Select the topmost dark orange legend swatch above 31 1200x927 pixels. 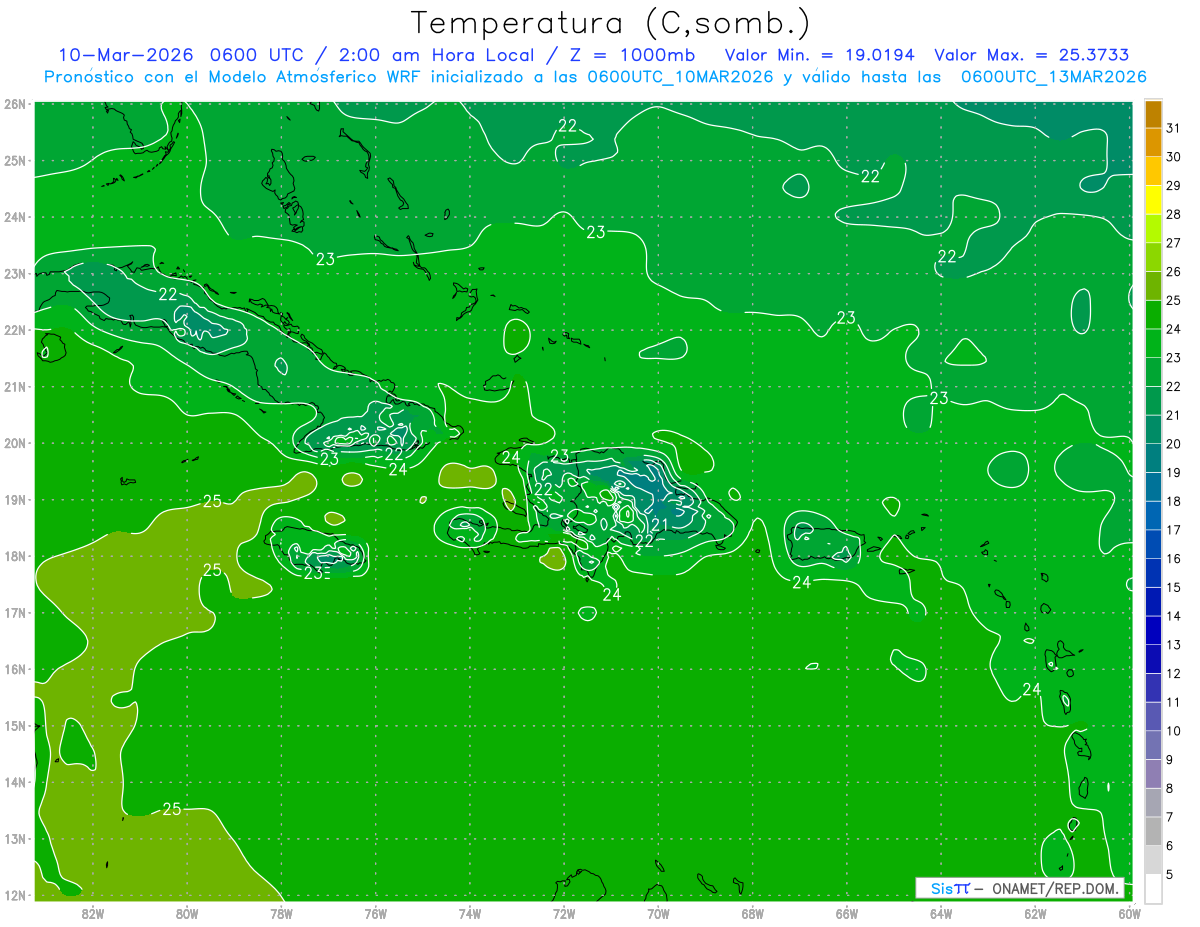click(1153, 114)
